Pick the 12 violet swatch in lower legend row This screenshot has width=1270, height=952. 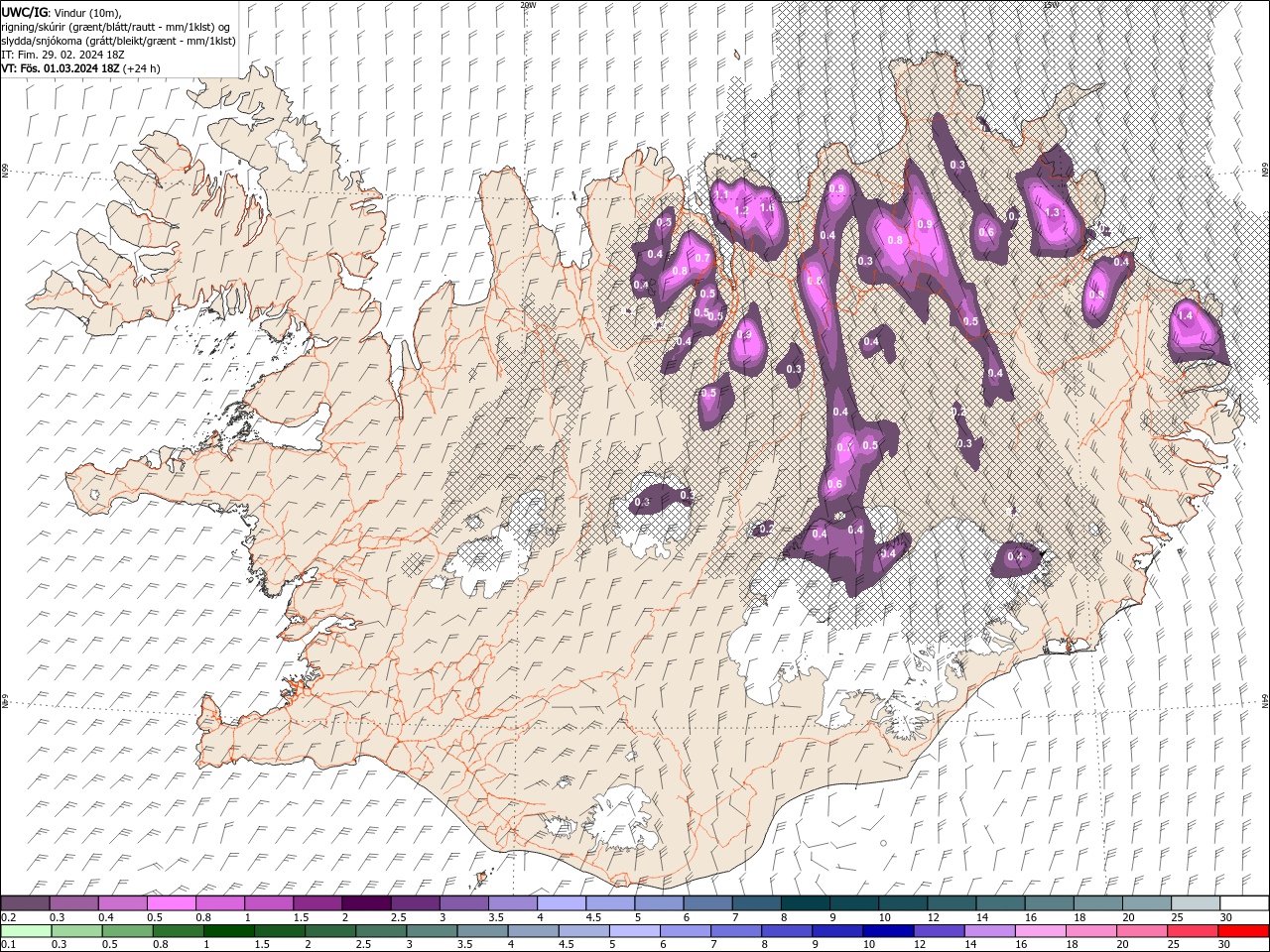tap(939, 931)
